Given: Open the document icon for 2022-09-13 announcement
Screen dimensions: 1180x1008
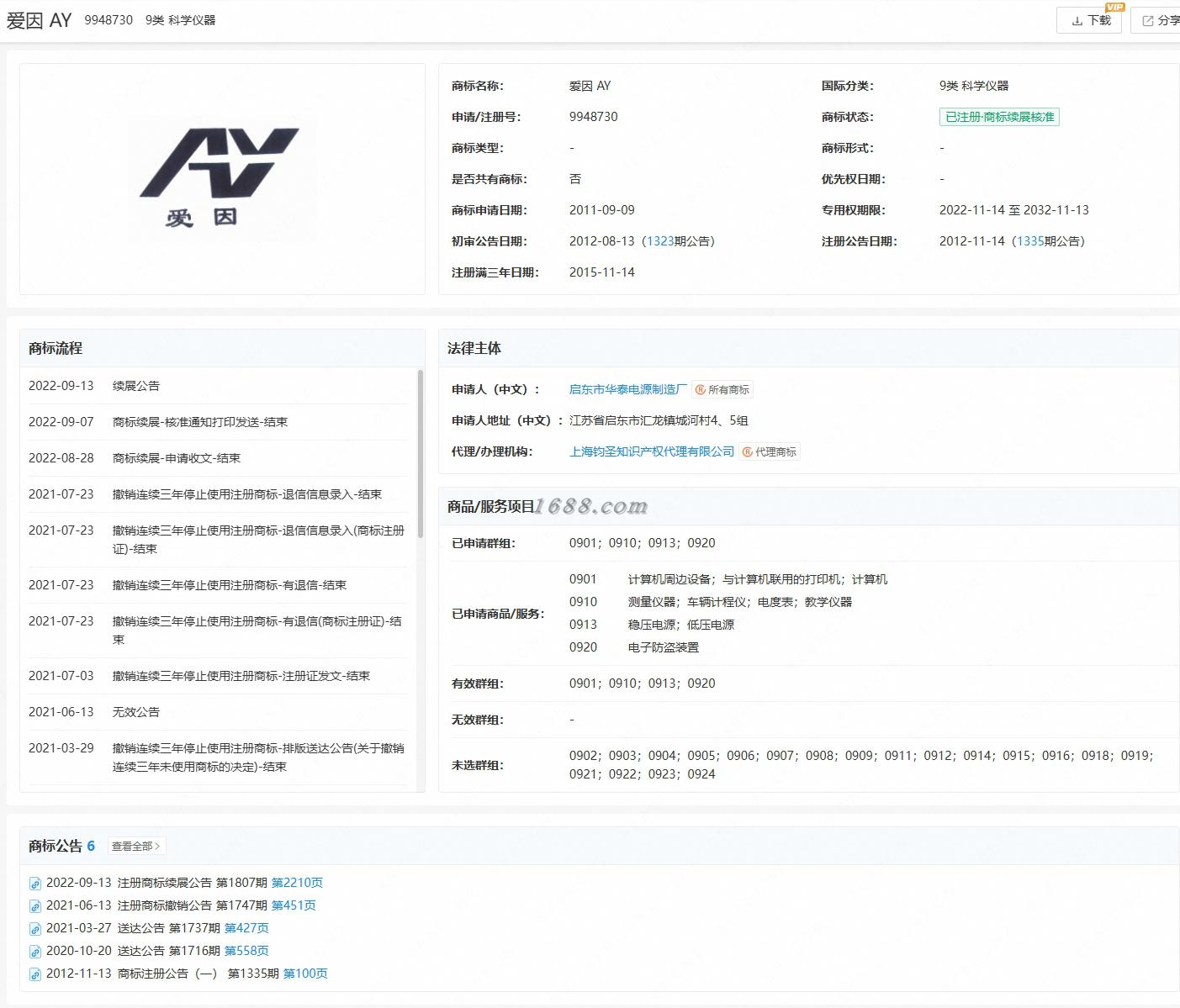Looking at the screenshot, I should (x=35, y=884).
